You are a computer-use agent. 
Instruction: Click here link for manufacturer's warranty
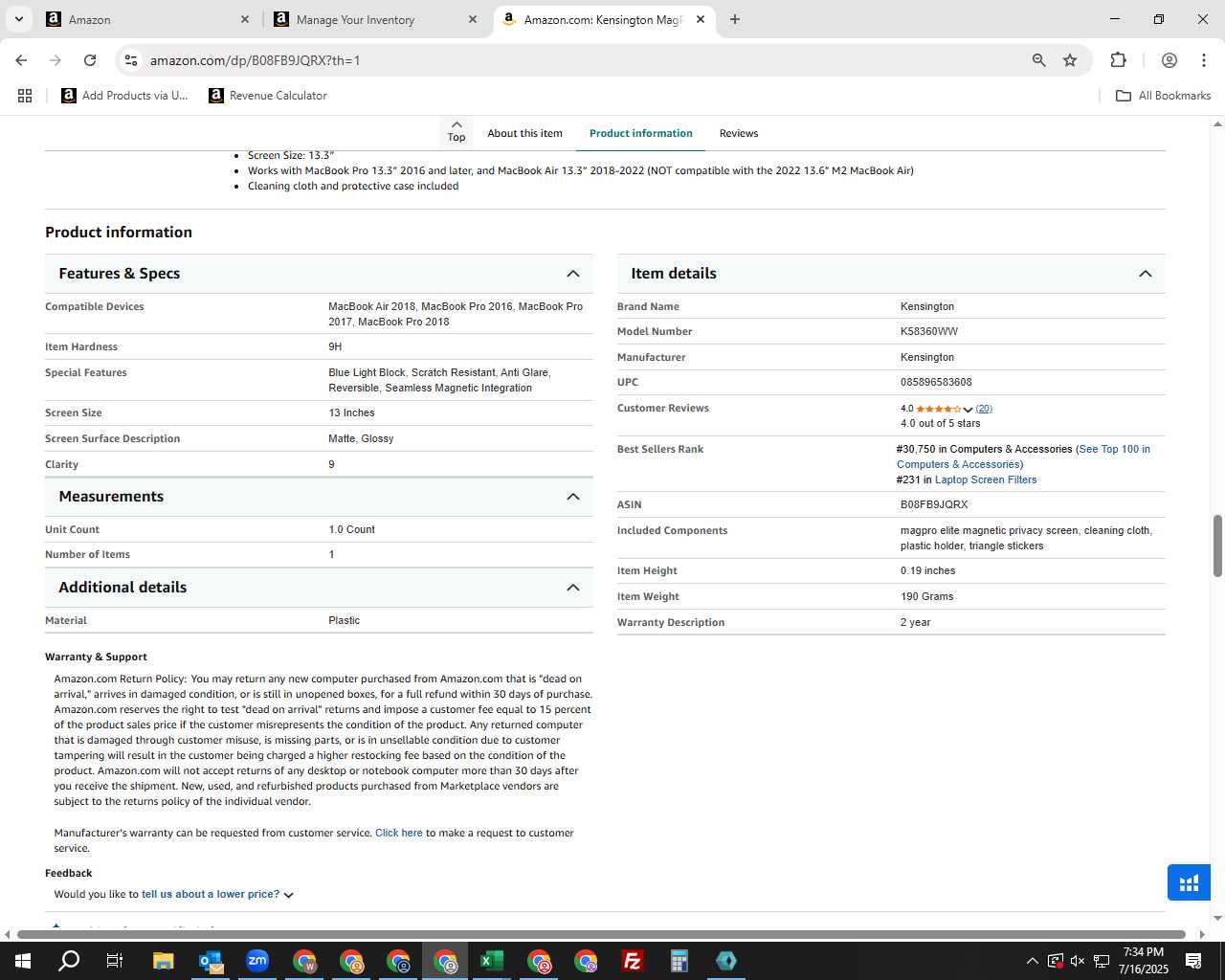click(x=399, y=833)
